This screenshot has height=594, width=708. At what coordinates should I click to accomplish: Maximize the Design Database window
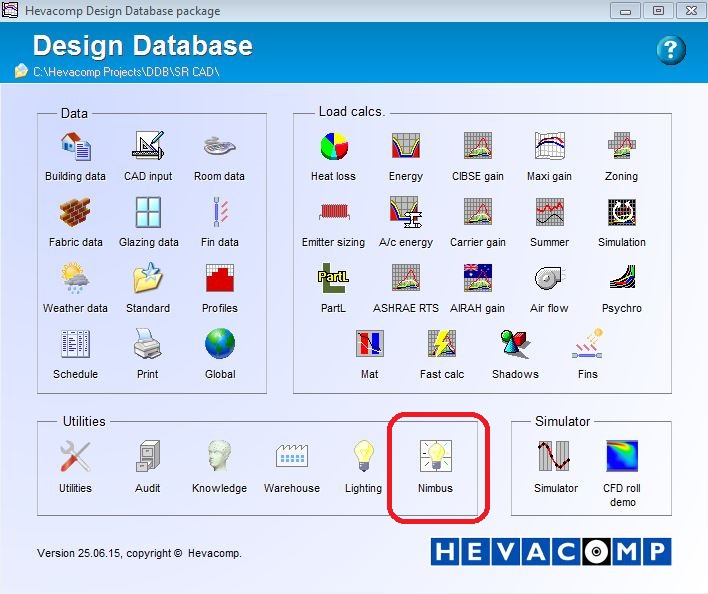[658, 11]
